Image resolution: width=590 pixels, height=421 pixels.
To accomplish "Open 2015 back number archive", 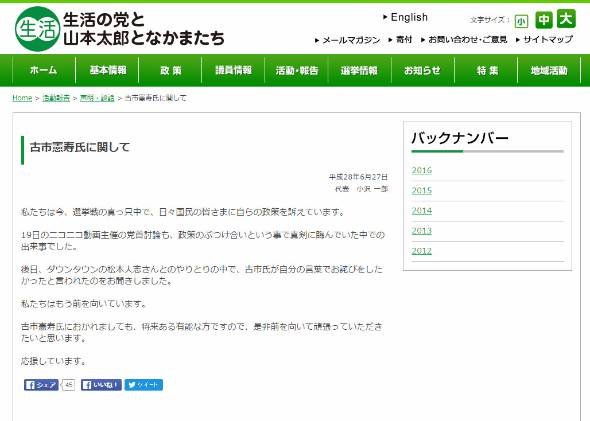I will [421, 191].
